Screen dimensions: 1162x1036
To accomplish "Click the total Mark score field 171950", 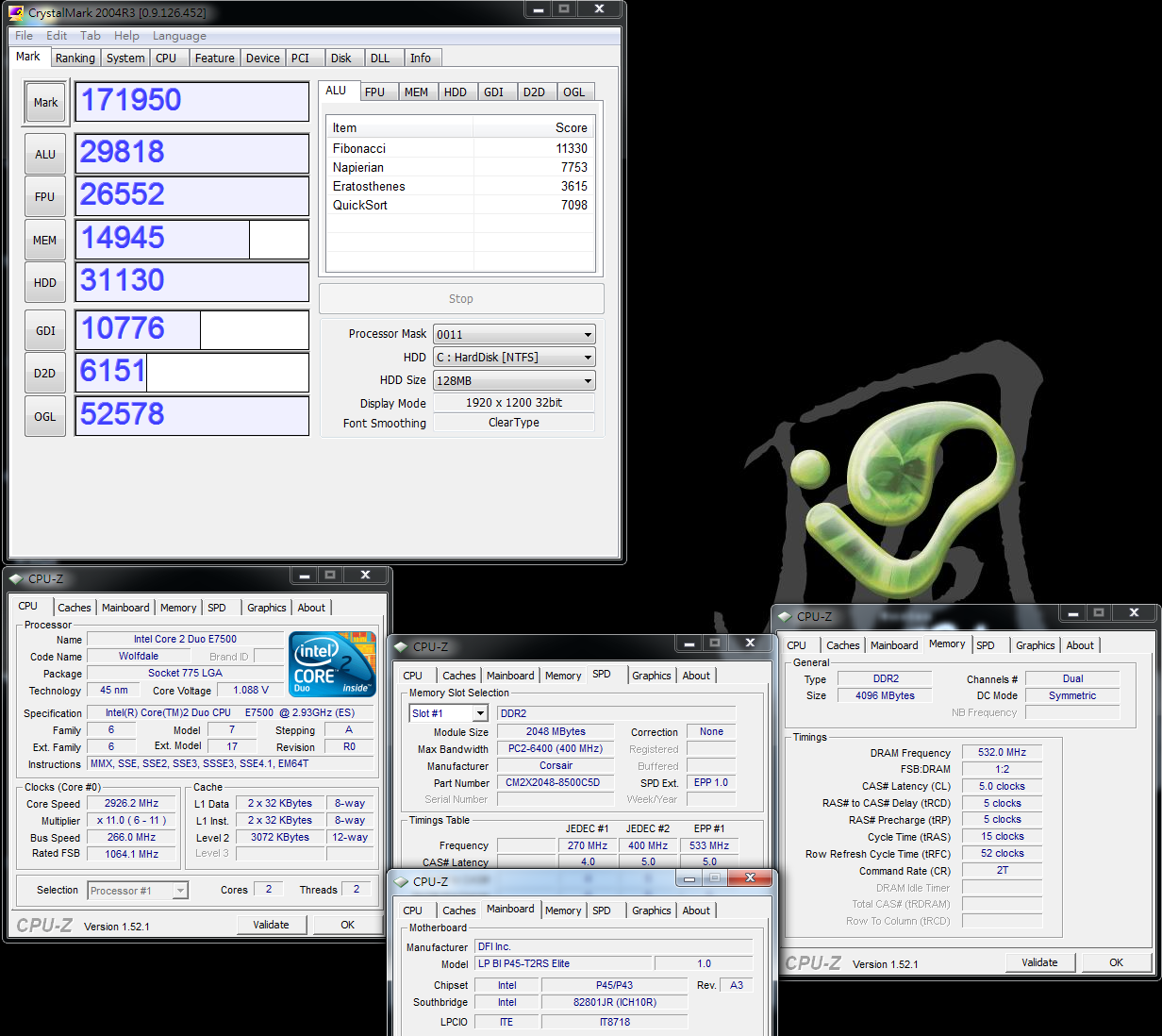I will (x=192, y=102).
